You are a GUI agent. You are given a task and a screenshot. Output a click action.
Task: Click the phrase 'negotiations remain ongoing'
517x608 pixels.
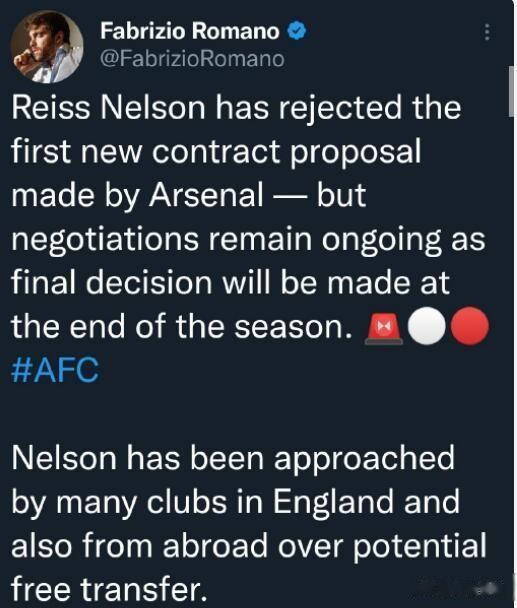(226, 239)
